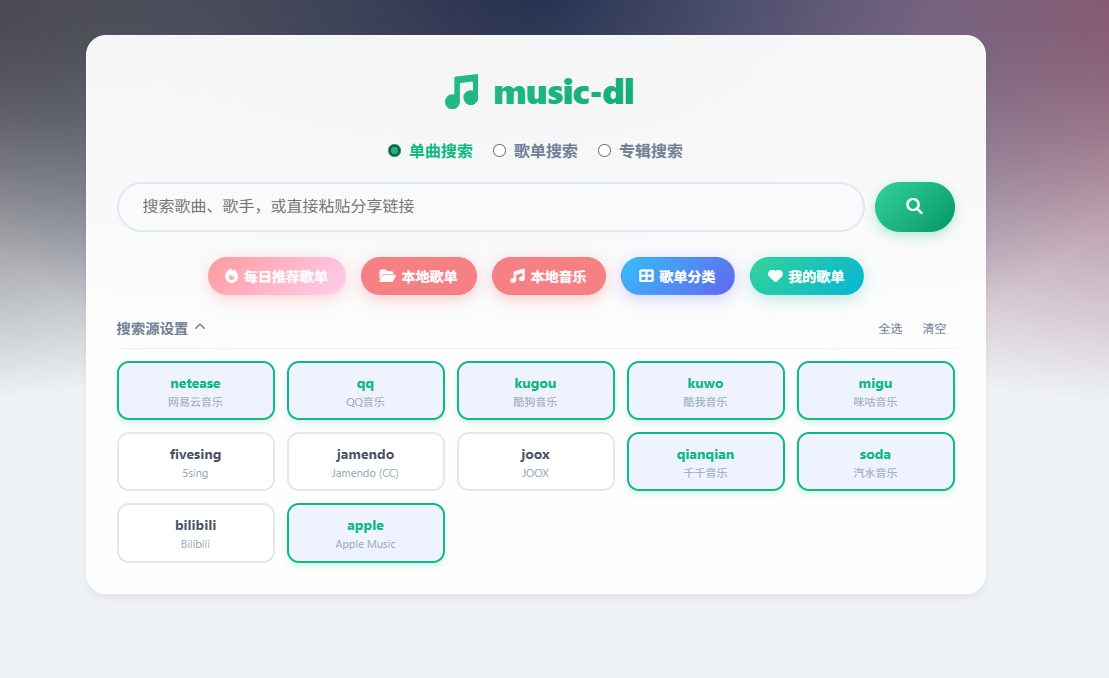Click the song search input field
This screenshot has width=1109, height=678.
(491, 206)
